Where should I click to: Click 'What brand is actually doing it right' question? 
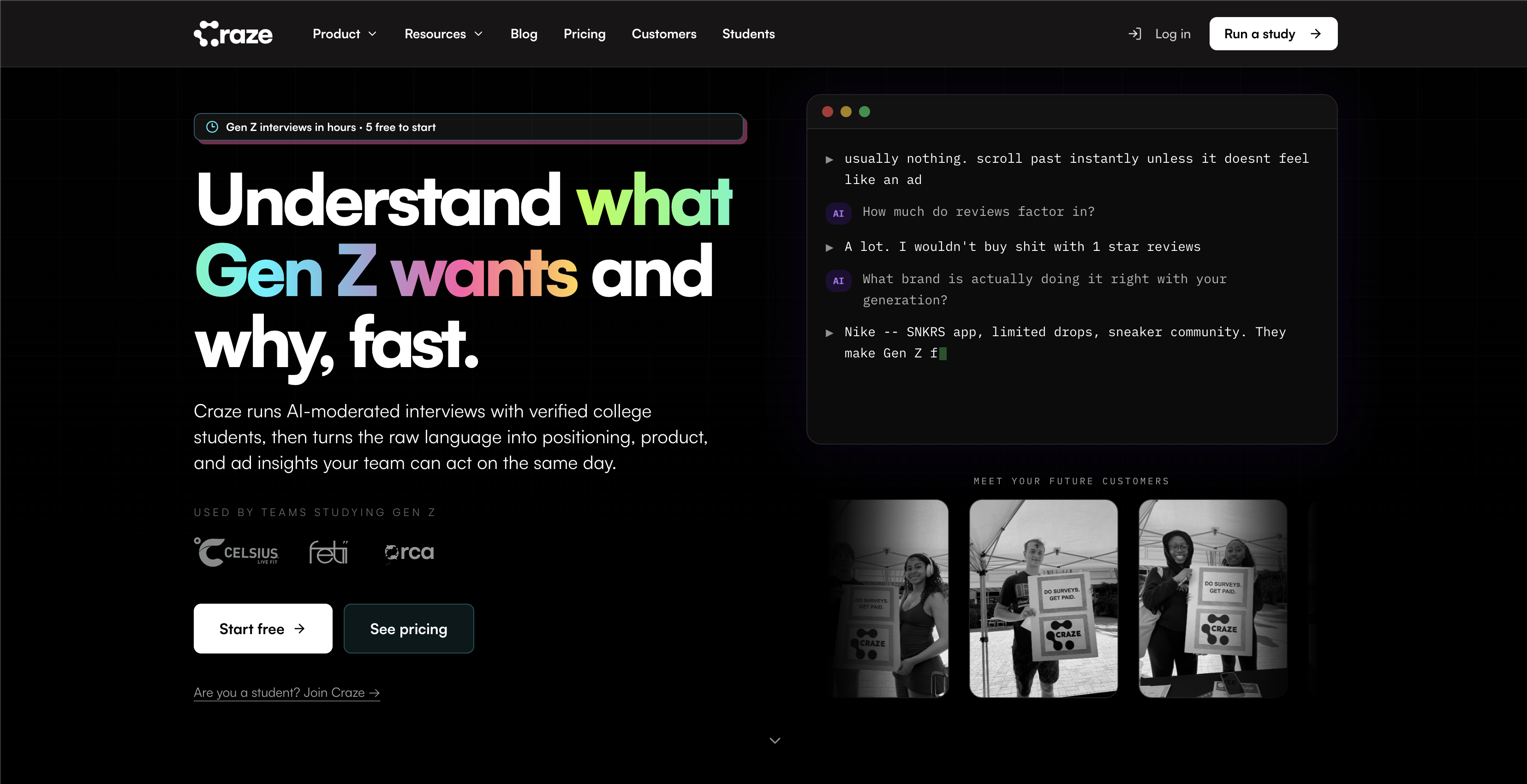1044,289
